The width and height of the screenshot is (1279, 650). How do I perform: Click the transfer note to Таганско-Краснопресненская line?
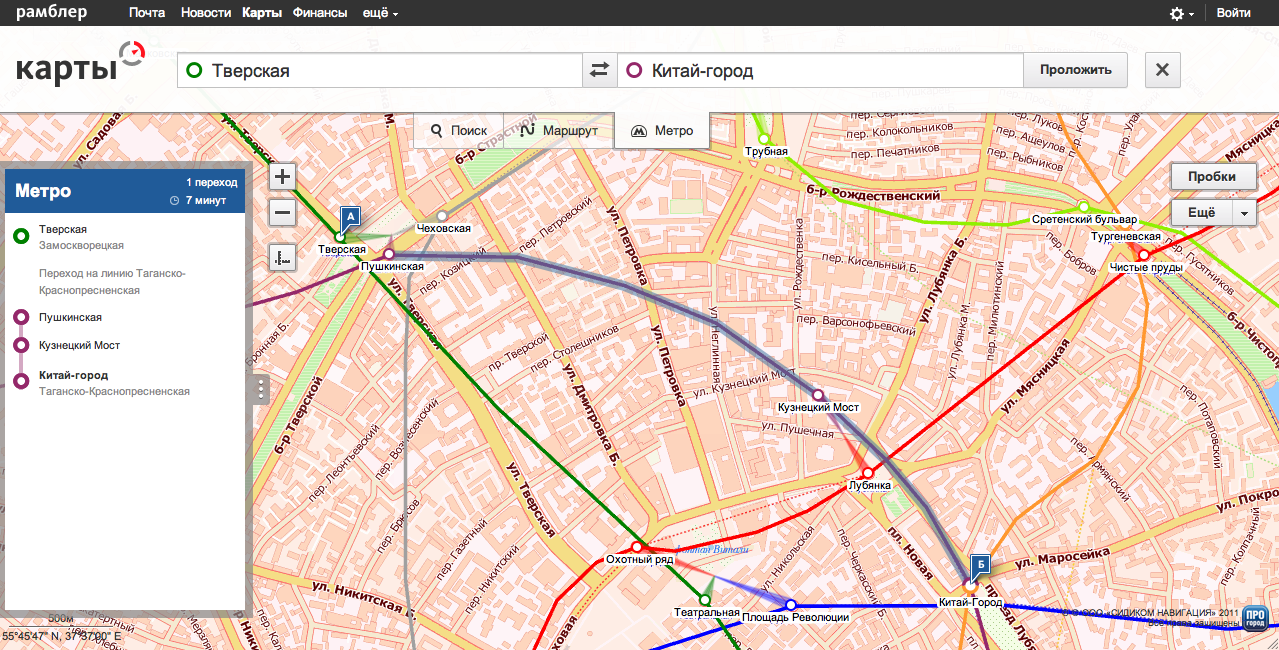[x=113, y=281]
